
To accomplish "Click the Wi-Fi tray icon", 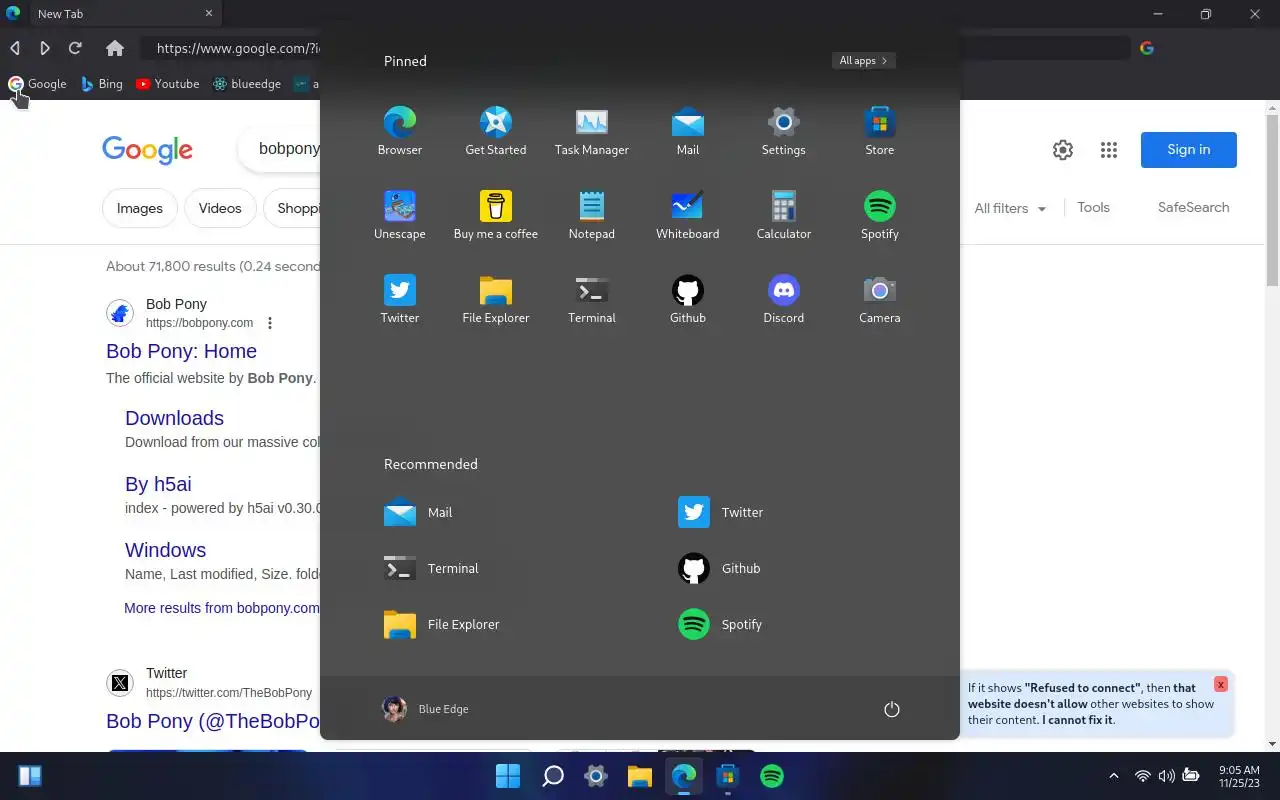I will pyautogui.click(x=1143, y=776).
